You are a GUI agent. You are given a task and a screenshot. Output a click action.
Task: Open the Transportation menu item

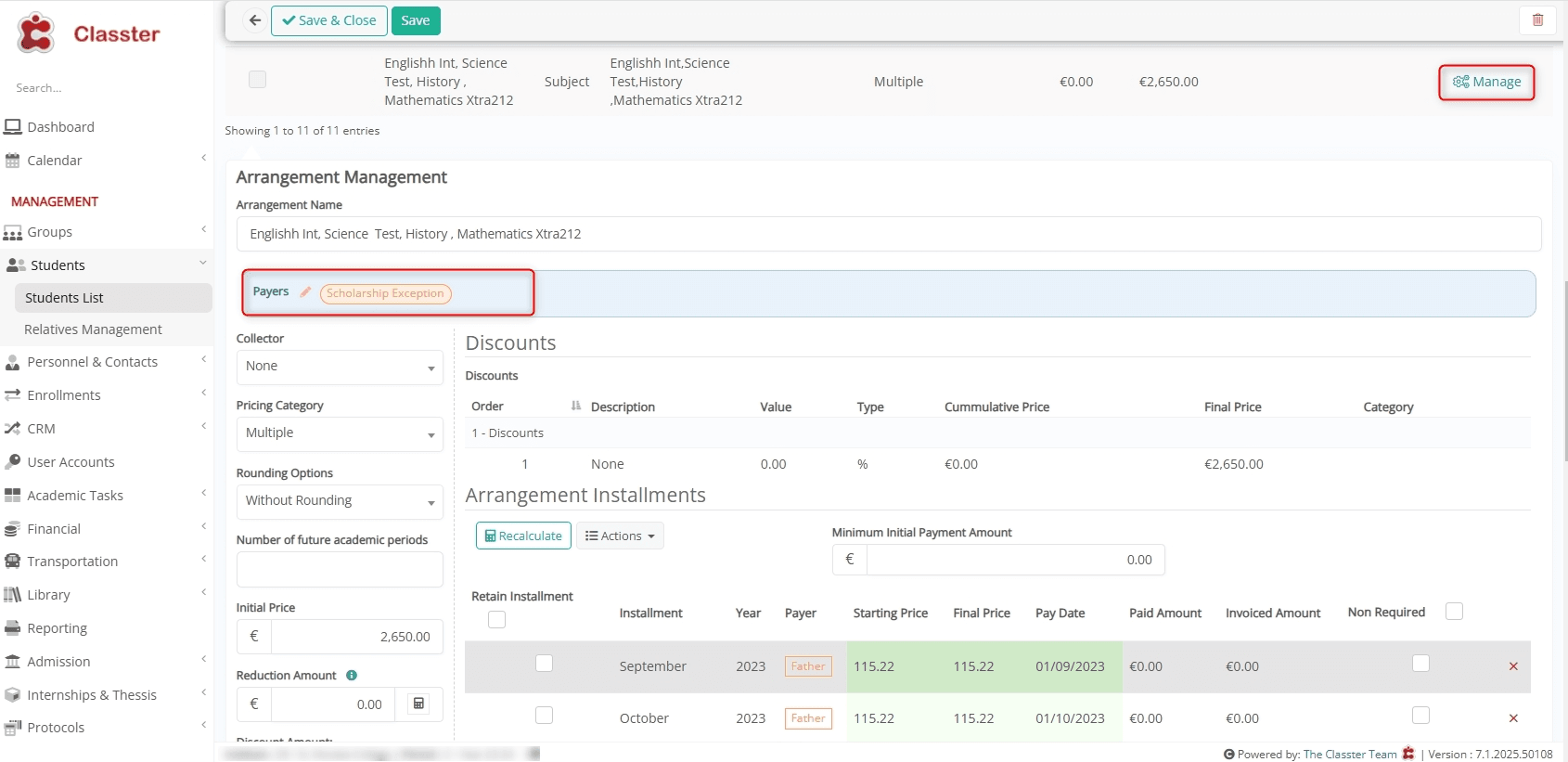tap(72, 562)
